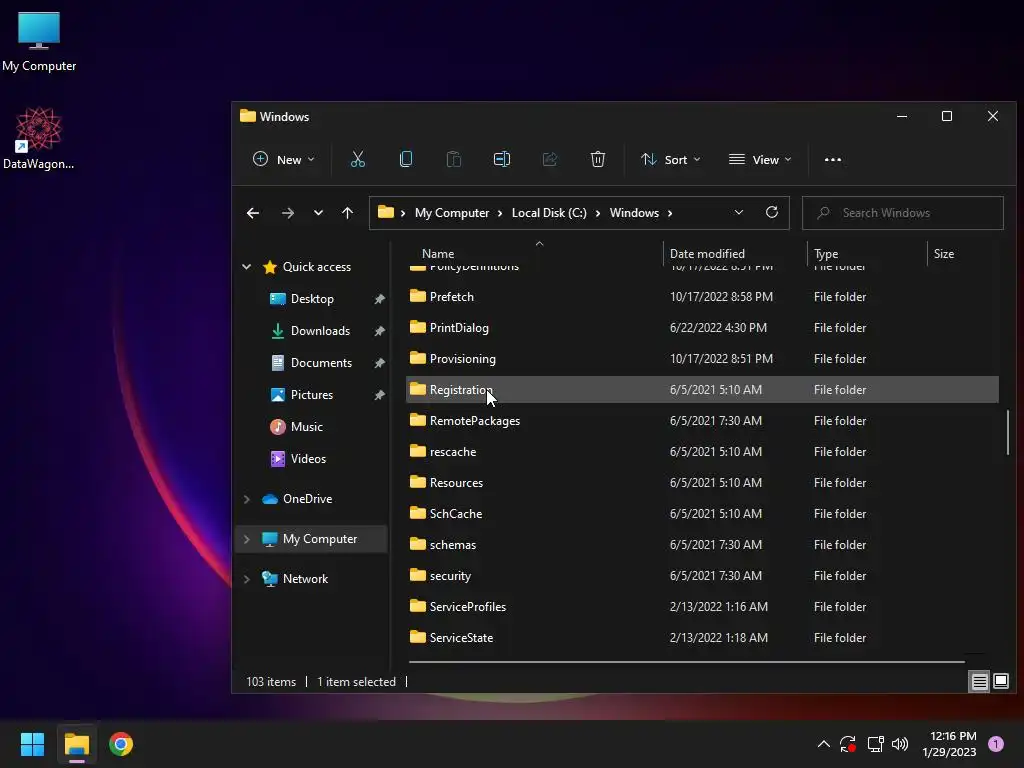Switch to large thumbnails view icon in status bar

pyautogui.click(x=1001, y=681)
